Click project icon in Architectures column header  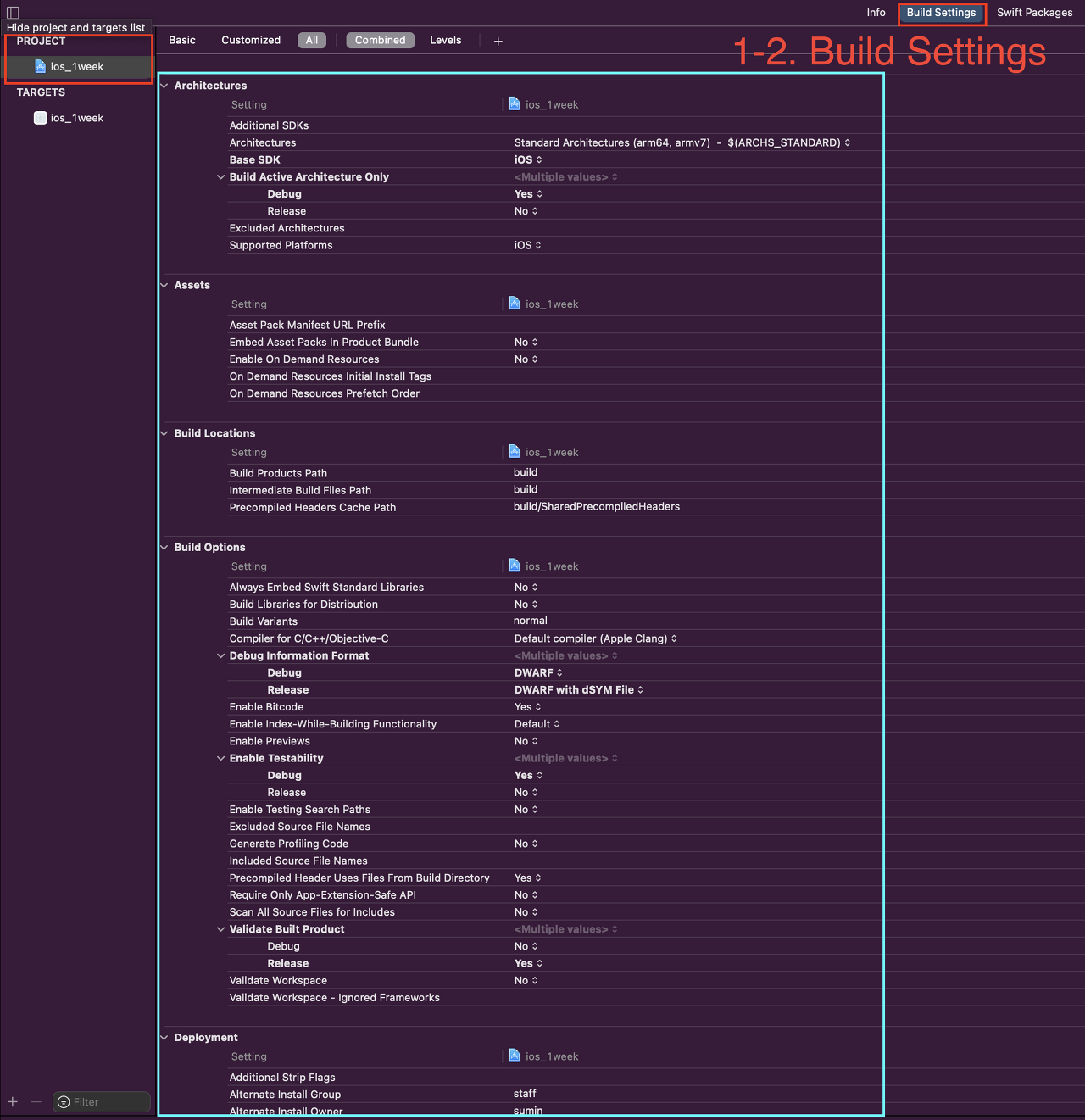click(x=515, y=104)
